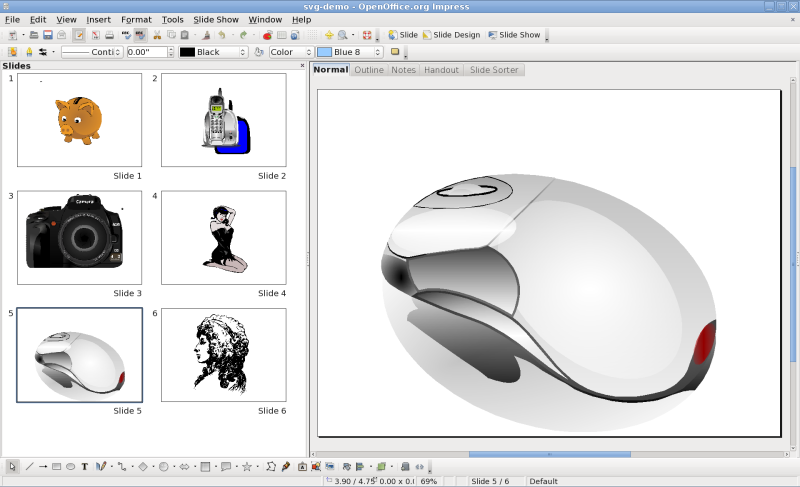The height and width of the screenshot is (487, 800).
Task: Click the Cut scissors icon
Action: tap(158, 35)
